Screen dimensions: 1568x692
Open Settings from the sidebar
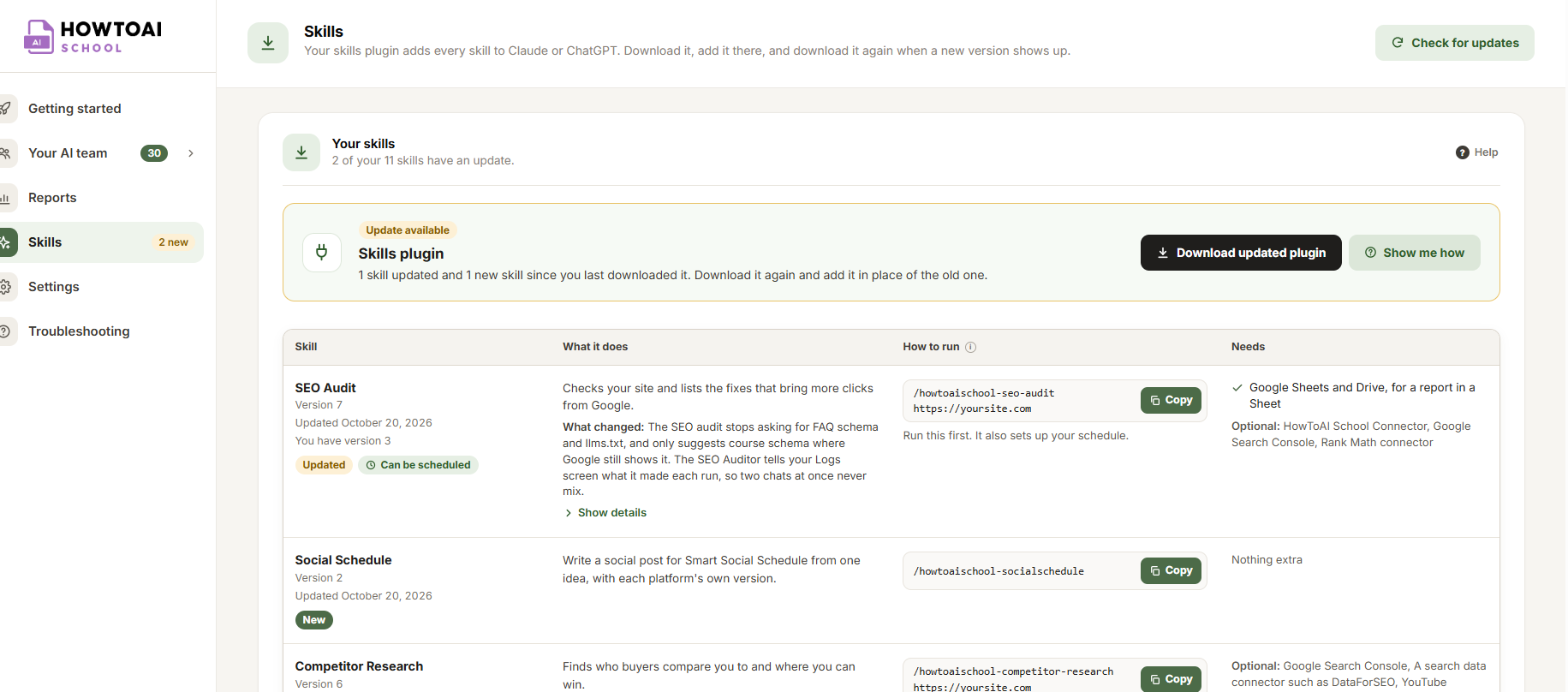pos(53,286)
